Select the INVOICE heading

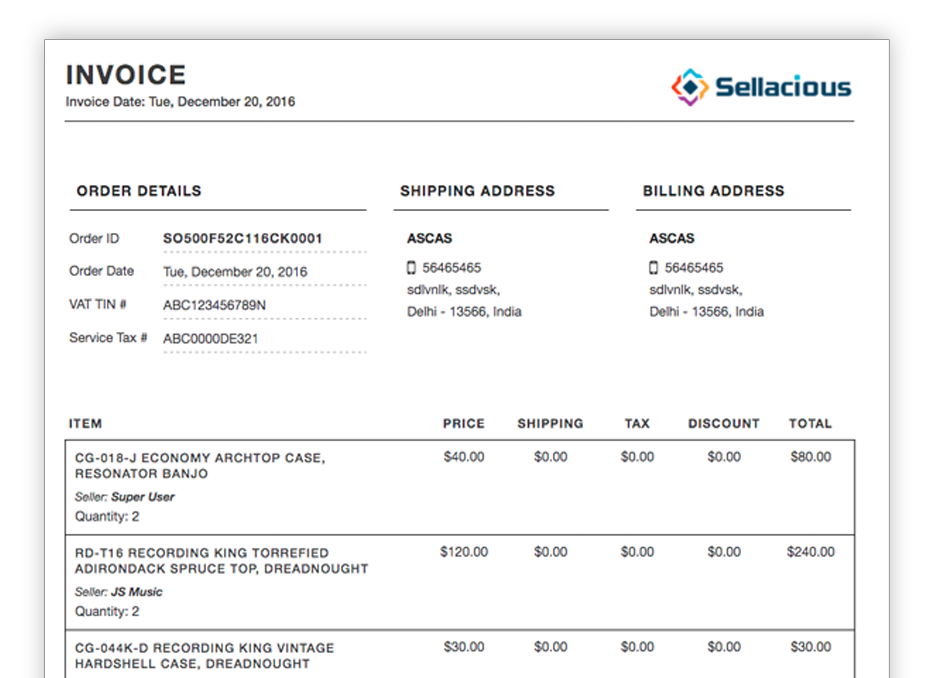tap(126, 75)
